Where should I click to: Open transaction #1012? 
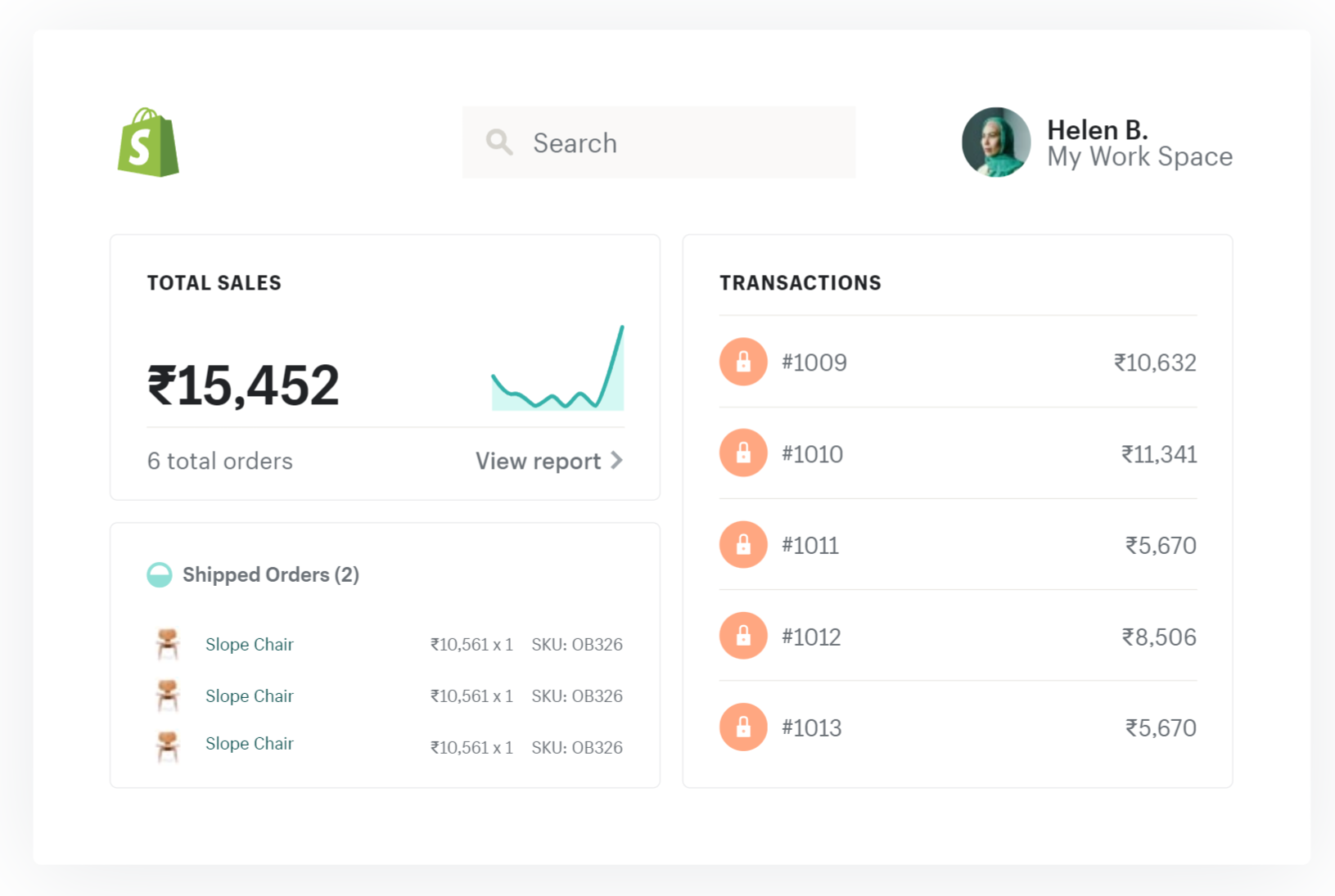click(958, 636)
